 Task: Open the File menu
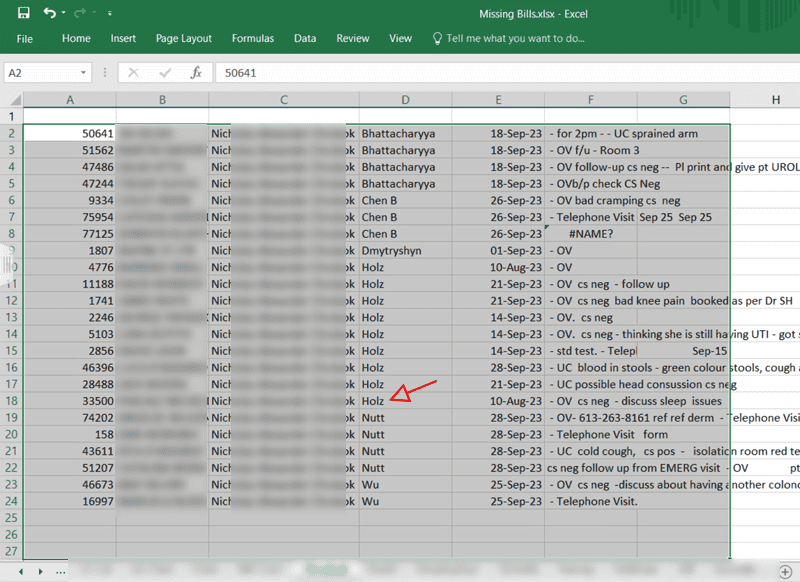25,38
